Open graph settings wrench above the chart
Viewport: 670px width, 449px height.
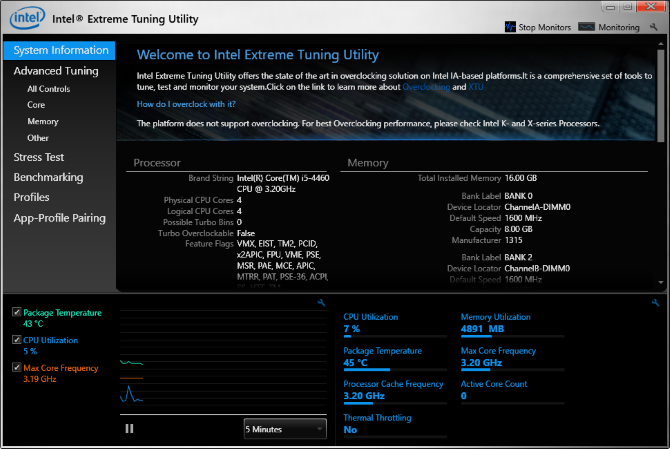(321, 302)
